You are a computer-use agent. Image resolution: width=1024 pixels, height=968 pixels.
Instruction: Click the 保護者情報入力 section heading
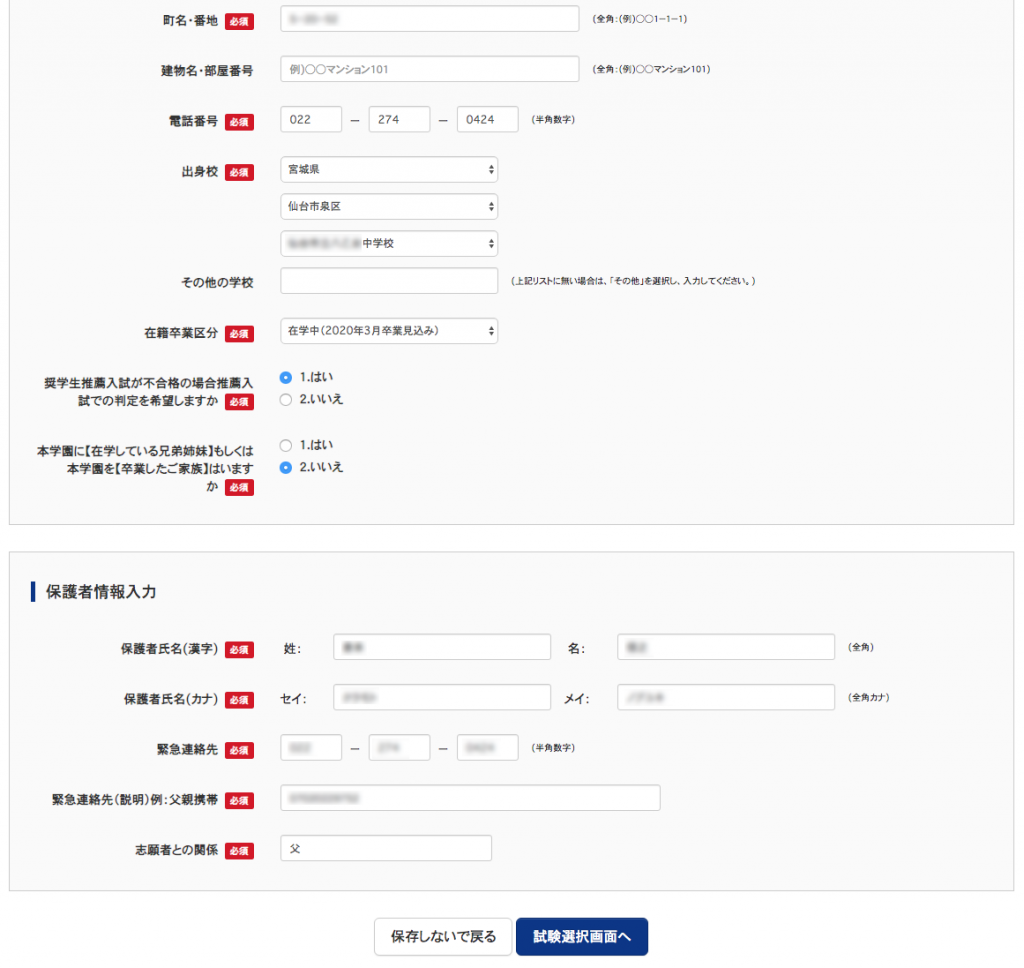point(101,592)
